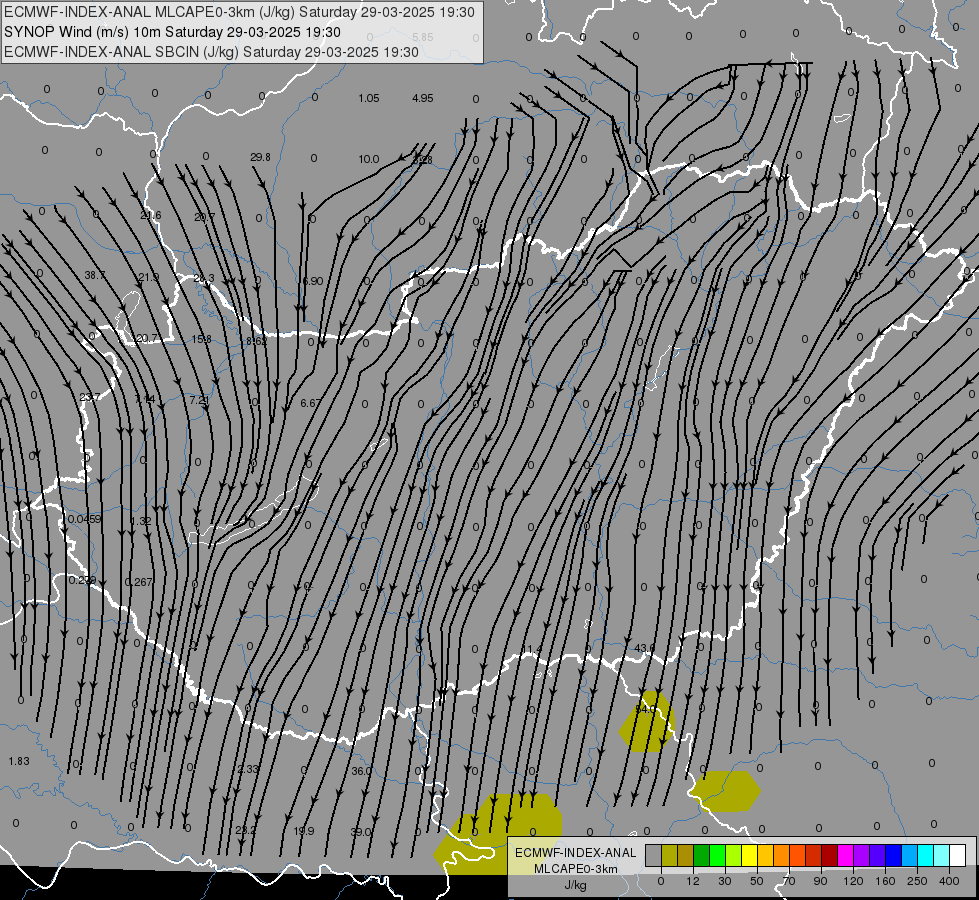Select the purple swatch right of 120
The height and width of the screenshot is (900, 979).
pos(862,855)
